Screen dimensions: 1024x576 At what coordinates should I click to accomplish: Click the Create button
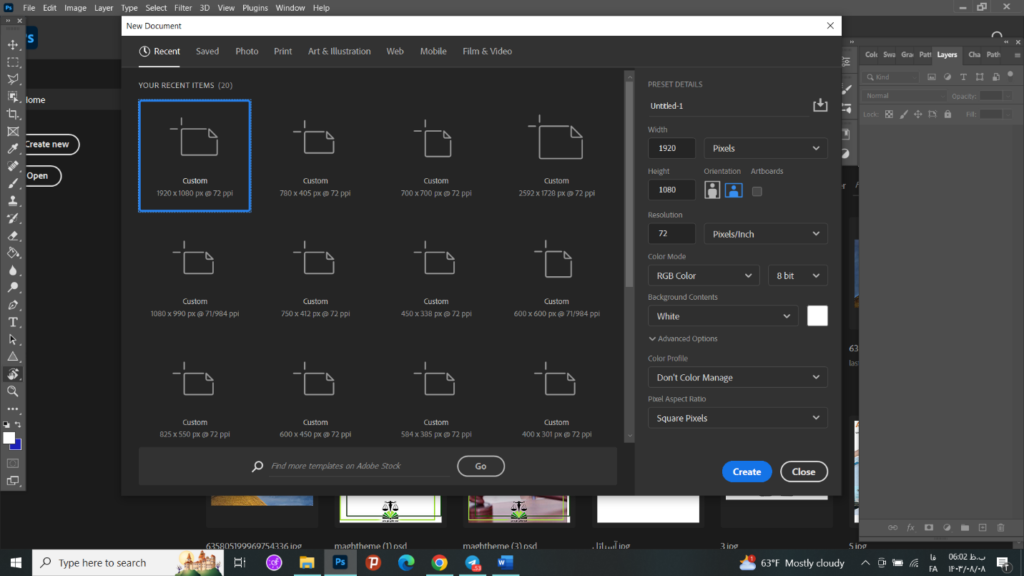point(746,472)
